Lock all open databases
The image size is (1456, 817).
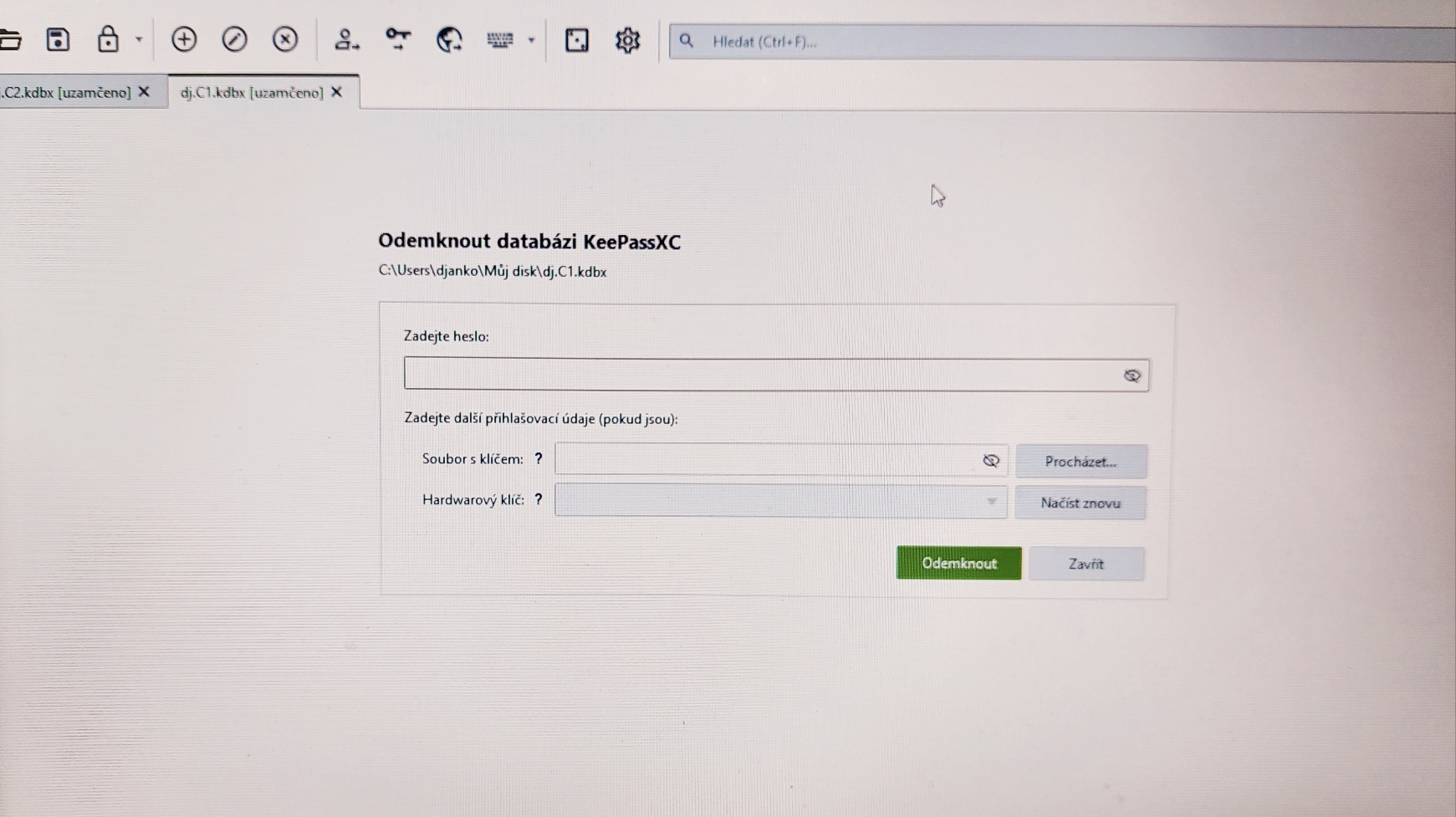[108, 39]
